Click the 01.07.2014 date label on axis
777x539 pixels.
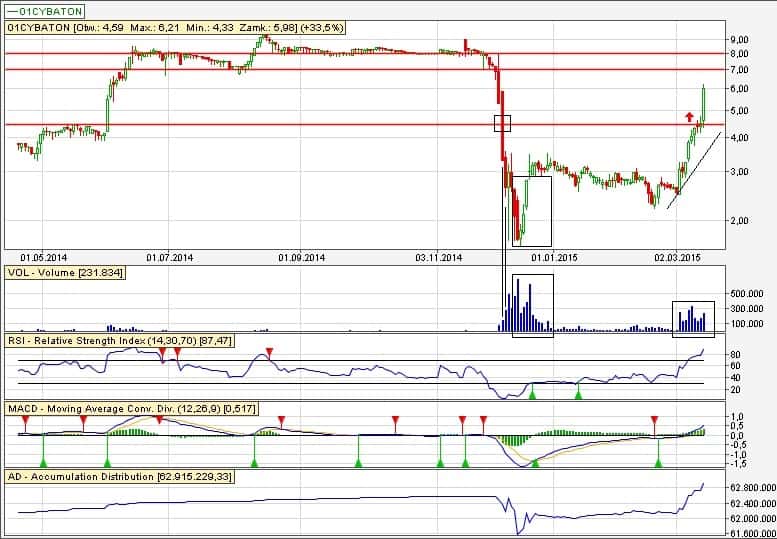170,257
